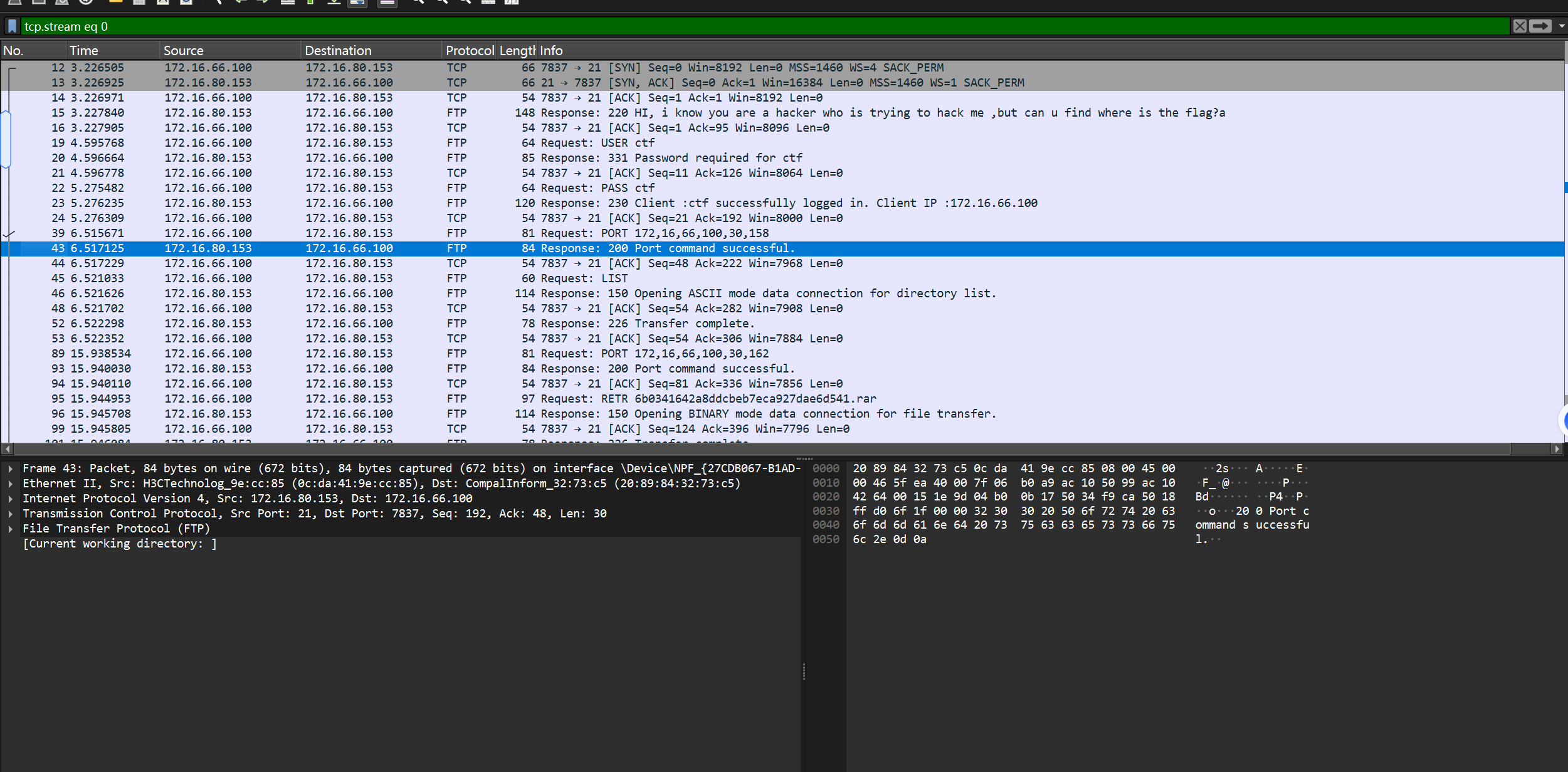Click inside the tcp.stream filter field

coord(752,26)
